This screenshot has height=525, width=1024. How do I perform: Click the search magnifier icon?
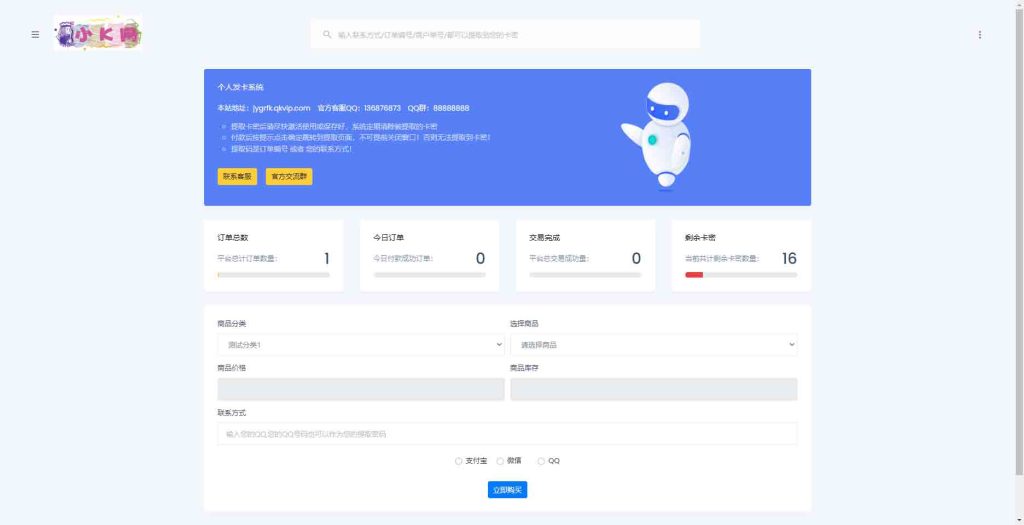[x=326, y=34]
